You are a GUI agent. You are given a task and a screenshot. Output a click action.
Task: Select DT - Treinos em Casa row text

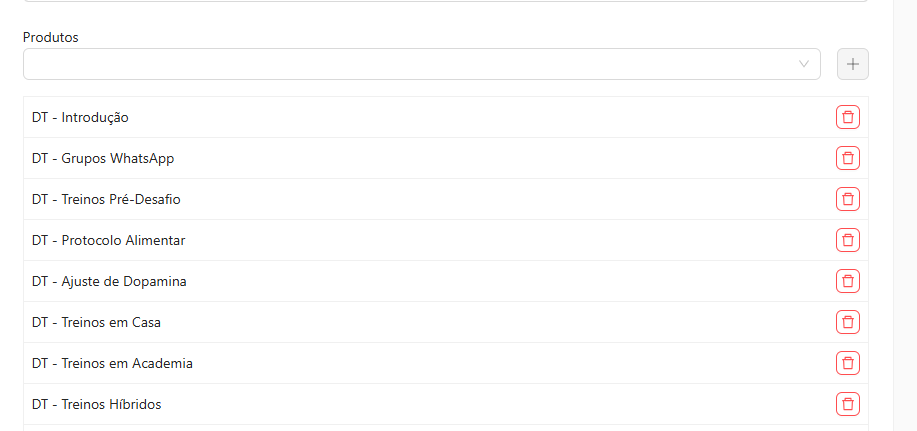pyautogui.click(x=96, y=322)
